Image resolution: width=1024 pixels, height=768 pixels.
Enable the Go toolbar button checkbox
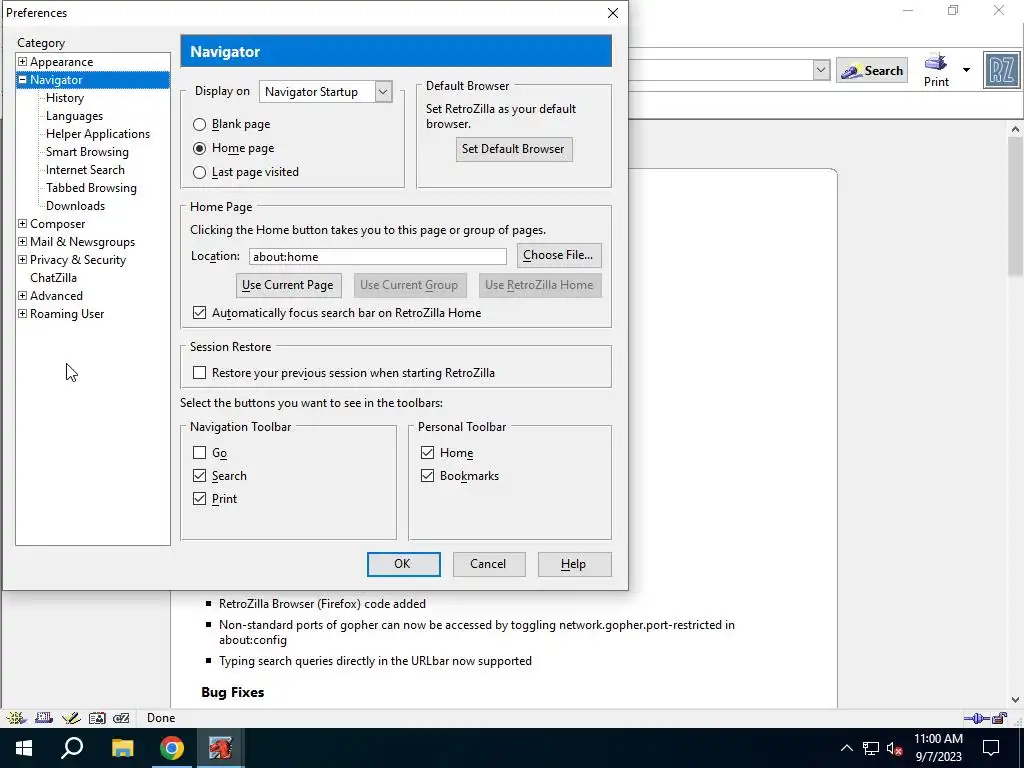click(x=199, y=453)
